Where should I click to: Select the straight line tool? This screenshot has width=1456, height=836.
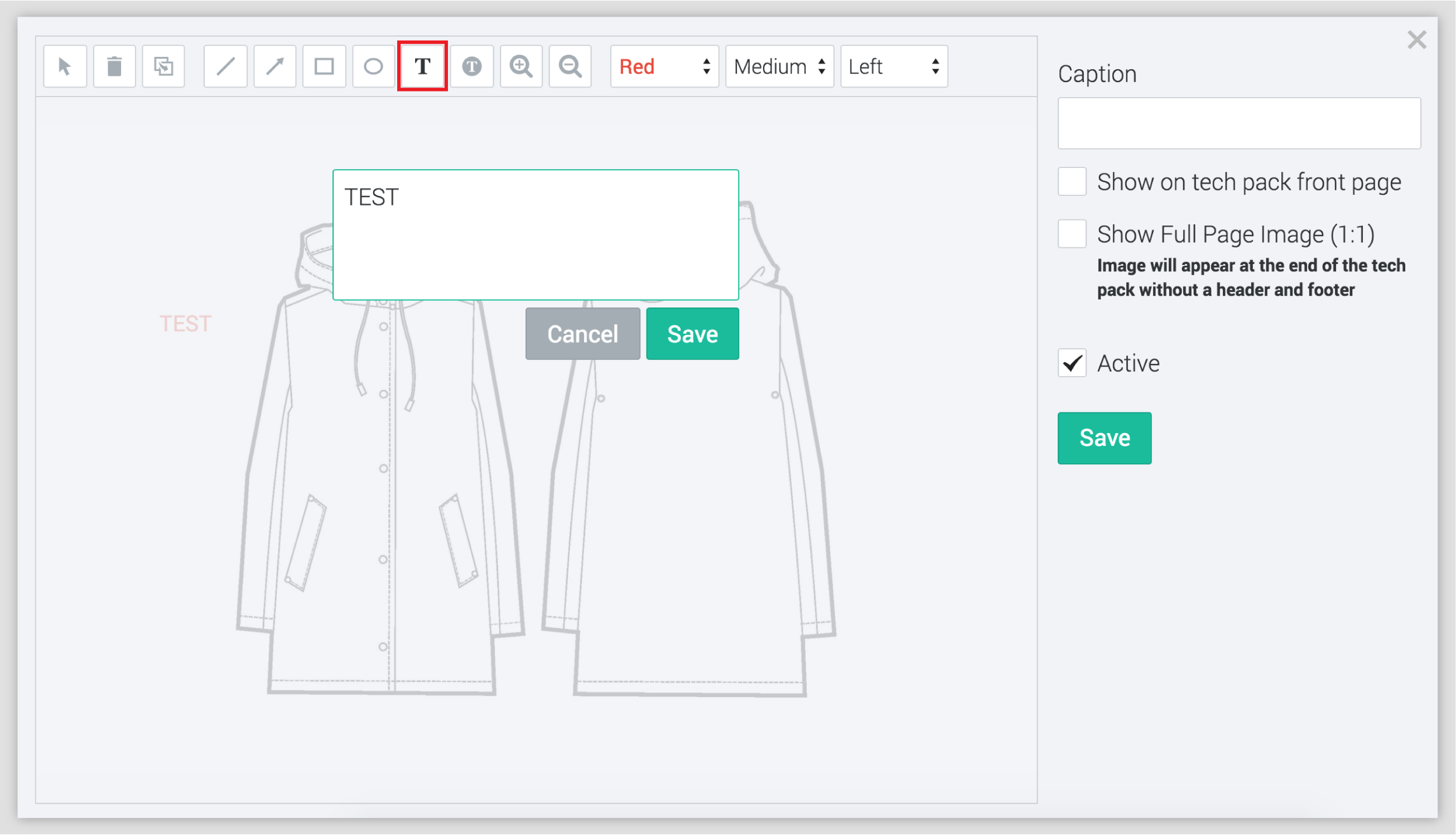[225, 66]
